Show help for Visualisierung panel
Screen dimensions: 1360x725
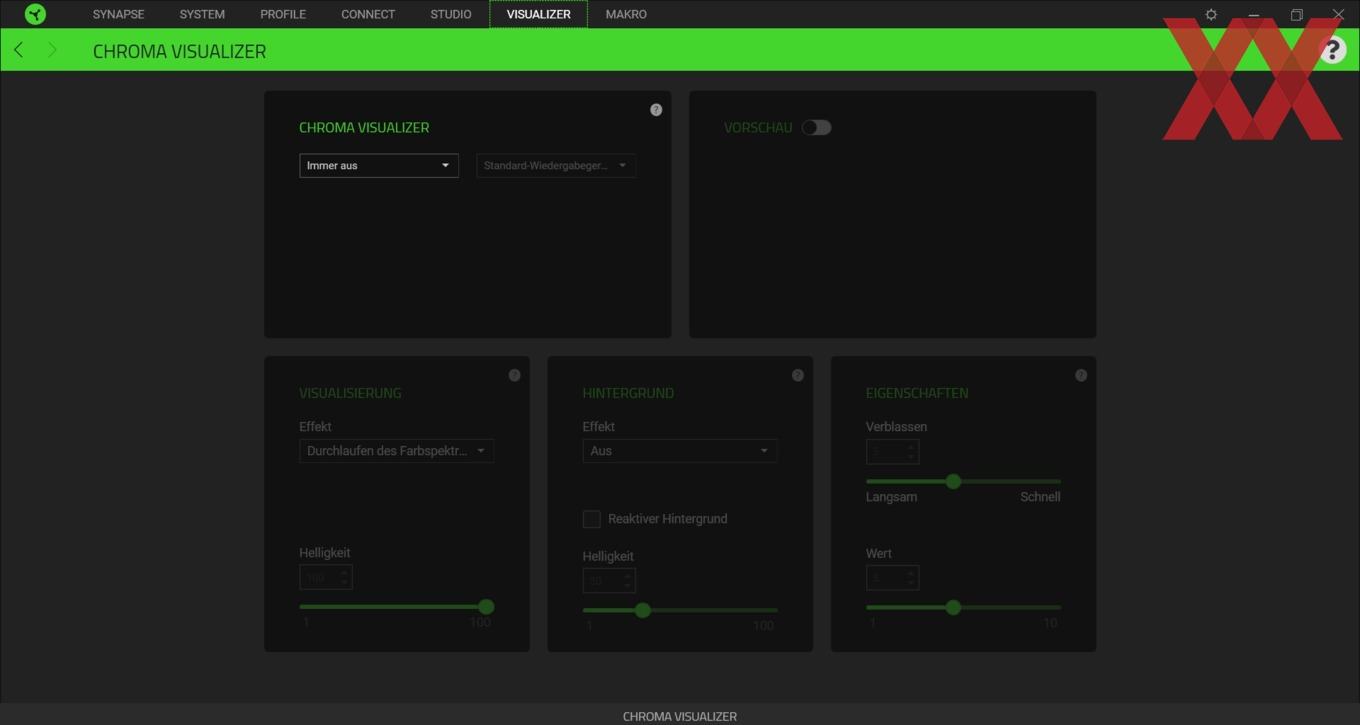(514, 375)
